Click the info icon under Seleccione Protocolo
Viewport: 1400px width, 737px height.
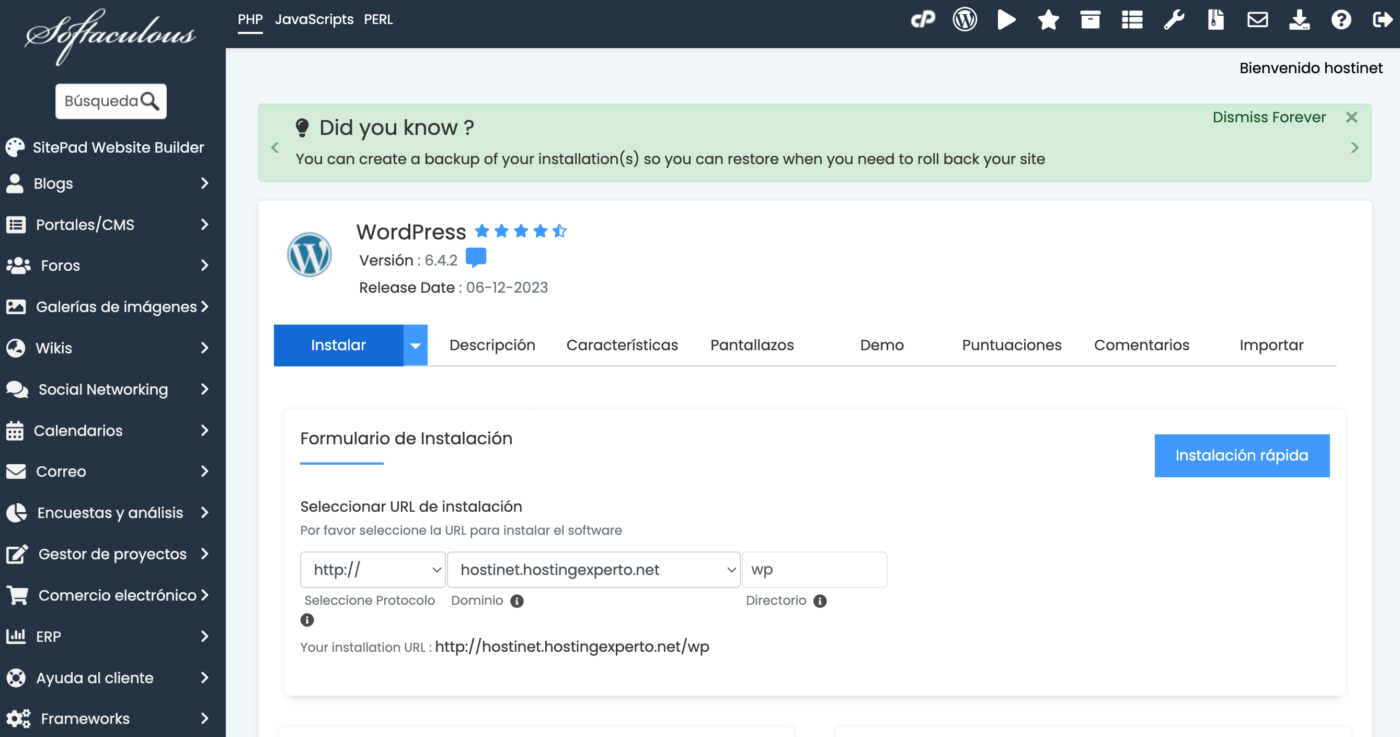coord(307,620)
